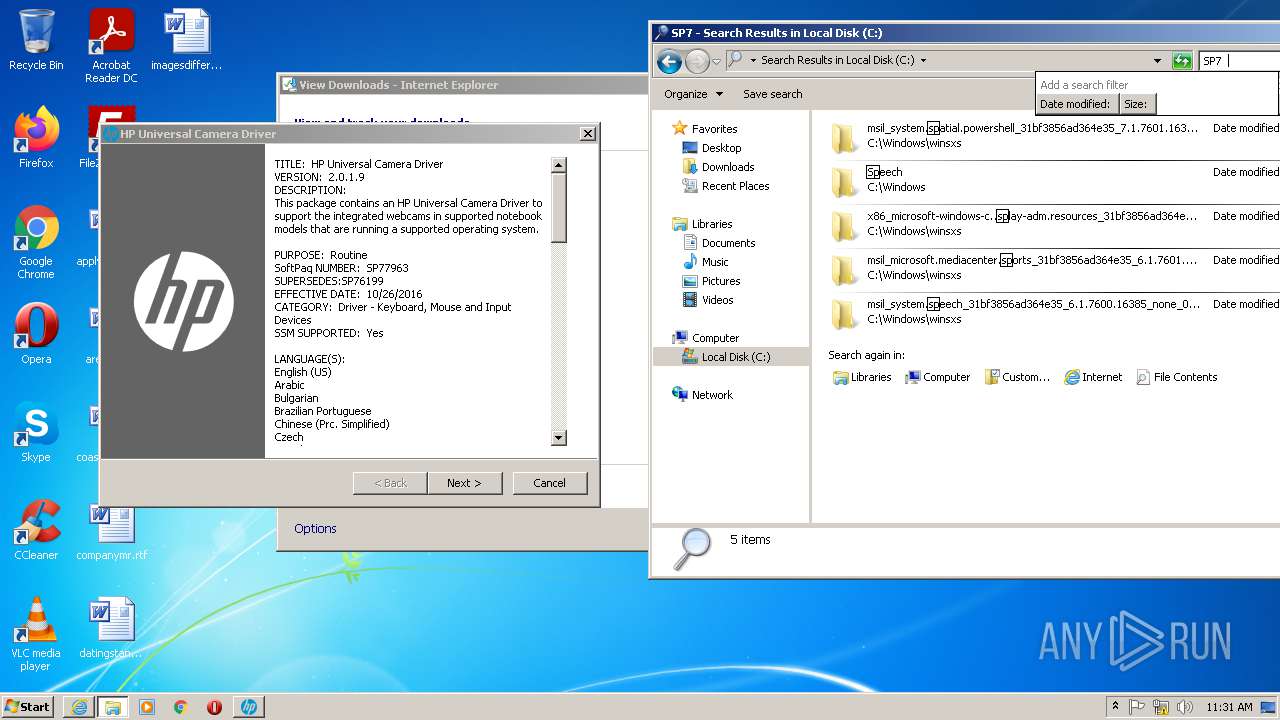Select Favorites in navigation pane
1280x720 pixels.
(704, 129)
